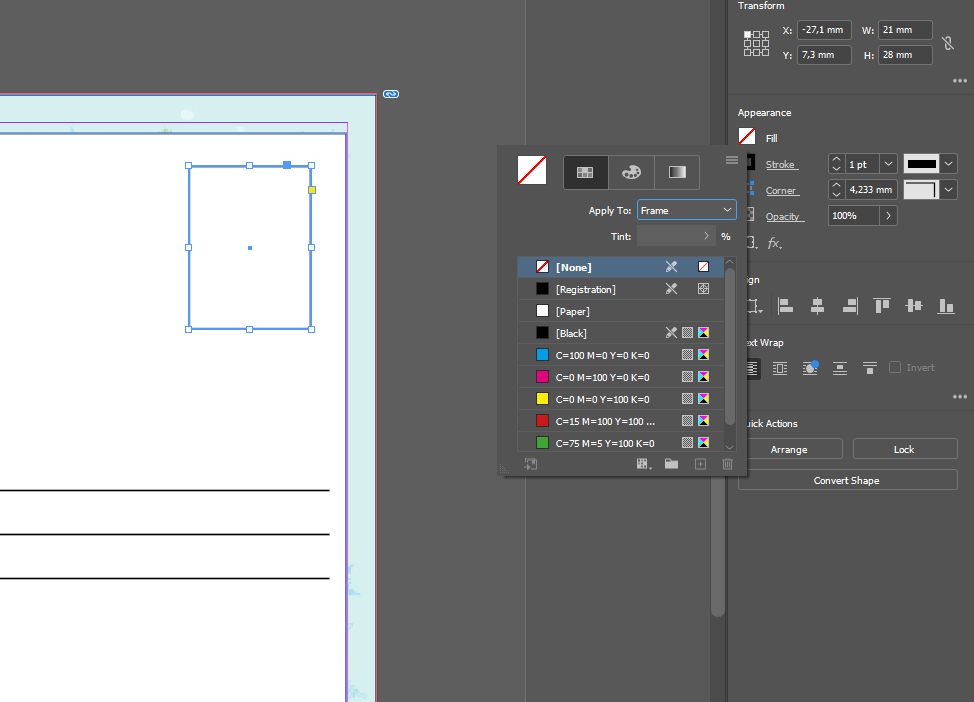Image resolution: width=974 pixels, height=702 pixels.
Task: Set center reference point in Transform proxy
Action: point(756,42)
